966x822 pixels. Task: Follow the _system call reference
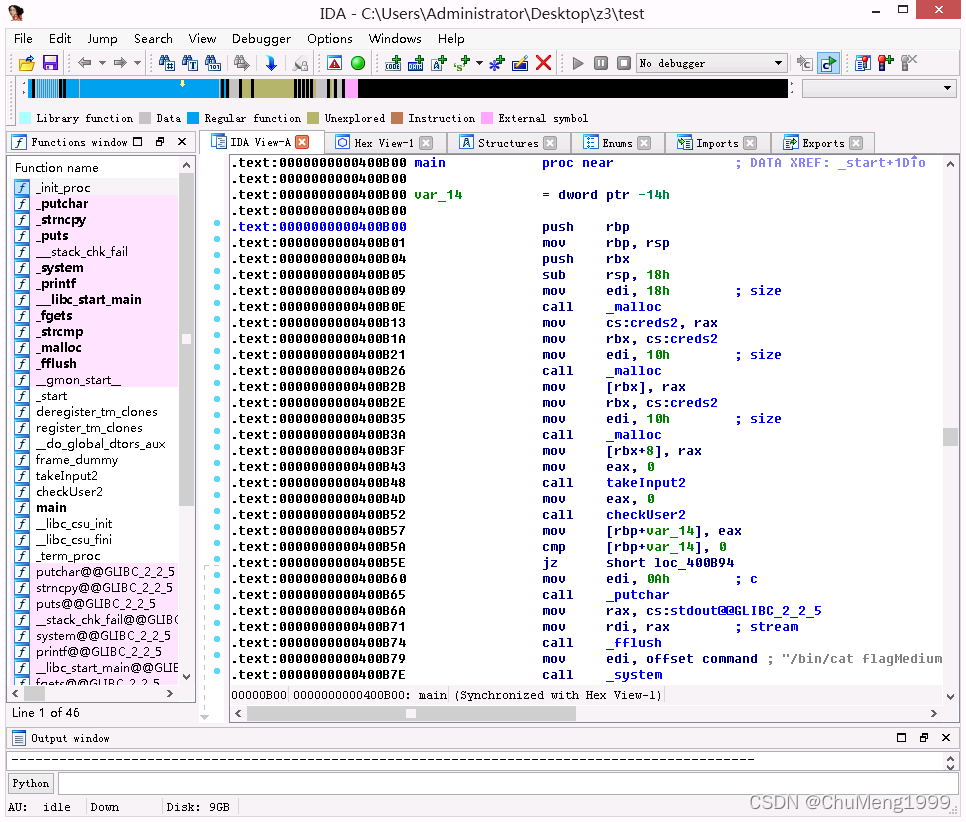click(x=634, y=675)
